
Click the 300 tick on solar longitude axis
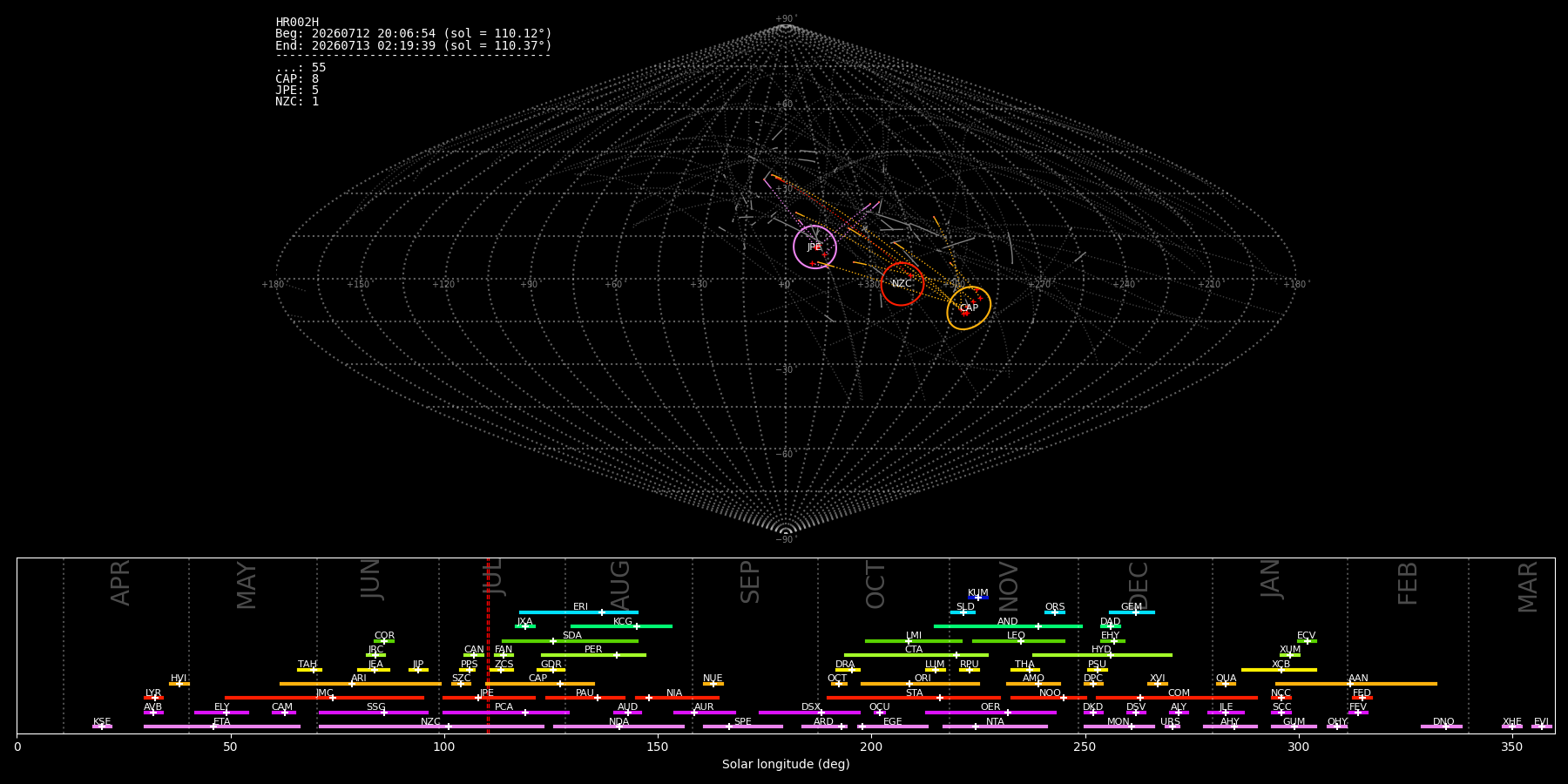[1298, 747]
